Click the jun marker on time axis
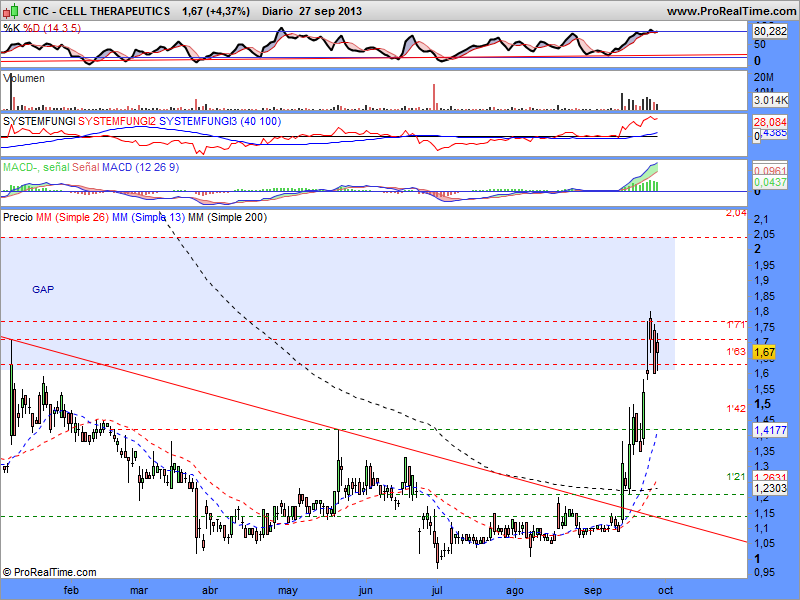Viewport: 800px width, 600px height. 365,591
